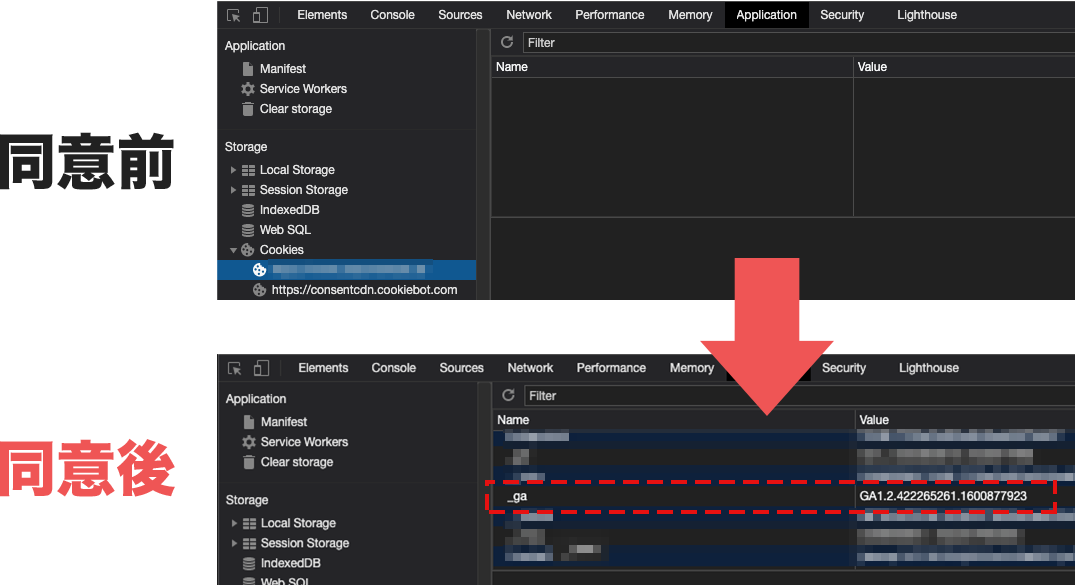The image size is (1075, 585).
Task: Switch to Security tab in bottom DevTools
Action: [x=844, y=368]
